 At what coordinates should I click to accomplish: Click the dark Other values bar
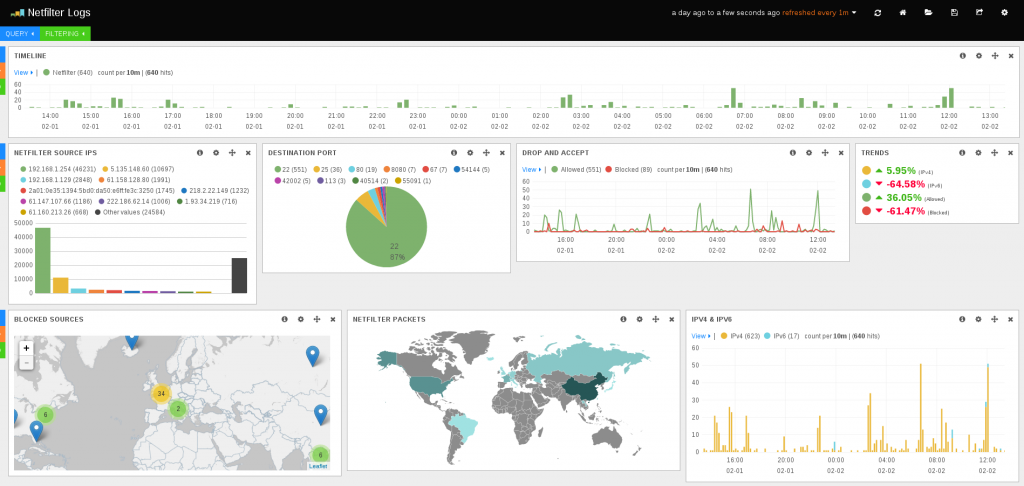(240, 276)
